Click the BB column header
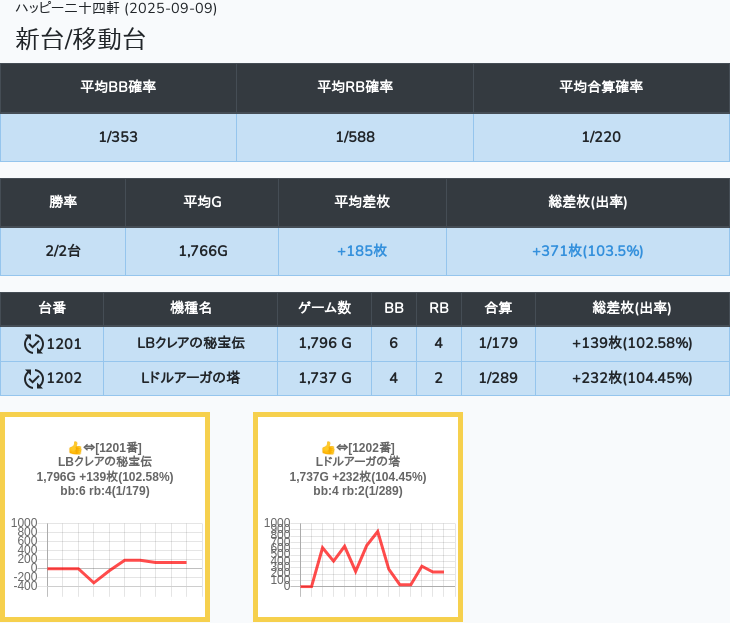The height and width of the screenshot is (623, 730). [x=394, y=309]
